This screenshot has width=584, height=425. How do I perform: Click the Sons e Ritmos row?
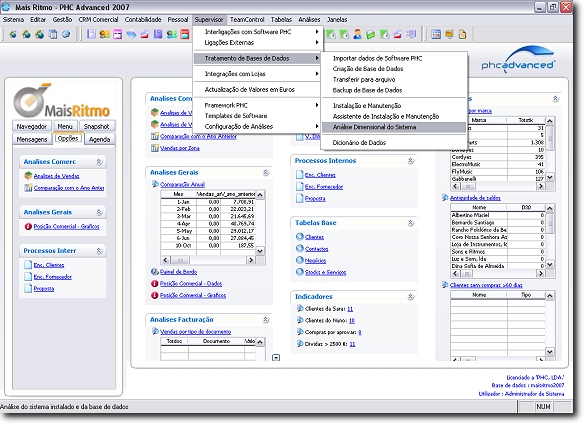(498, 251)
